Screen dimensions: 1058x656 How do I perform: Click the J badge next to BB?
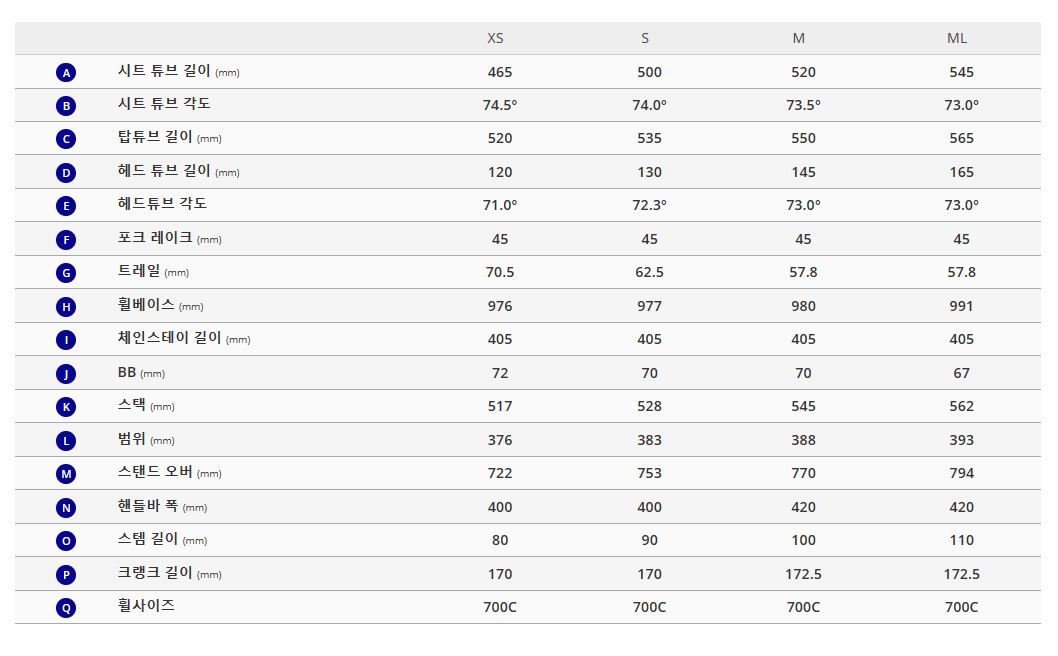[x=66, y=374]
